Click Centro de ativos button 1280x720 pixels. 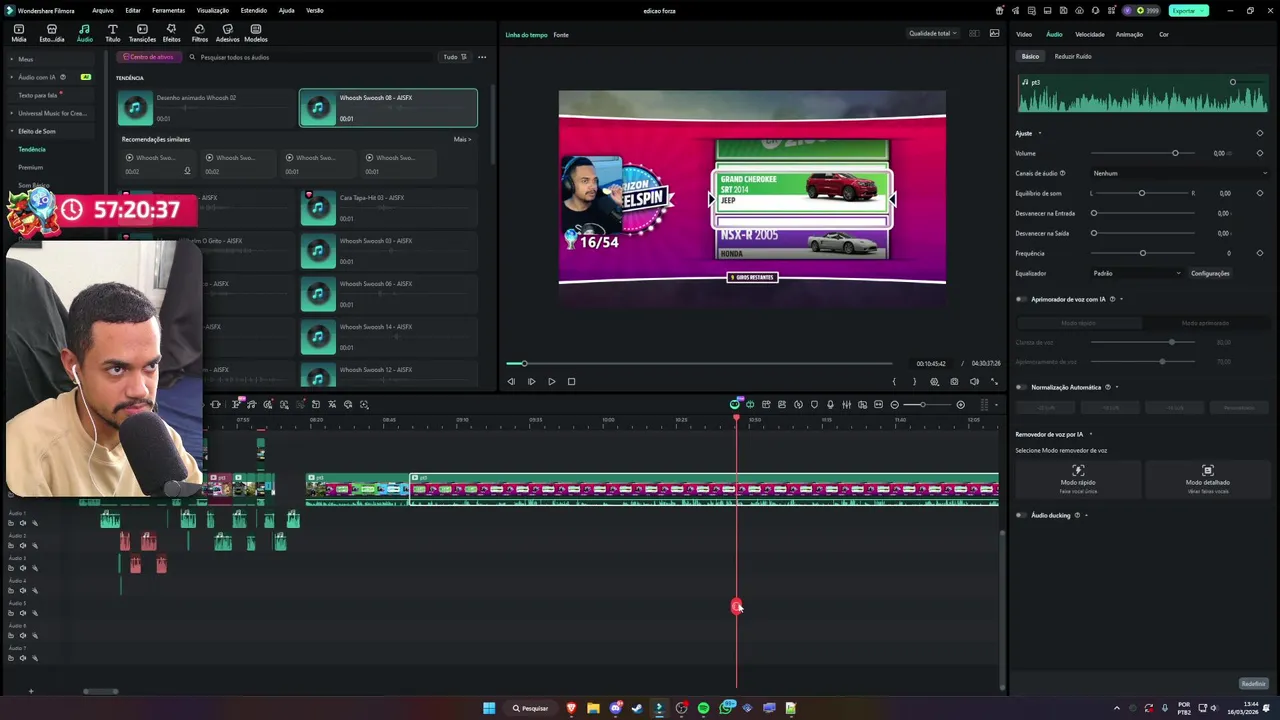point(149,57)
